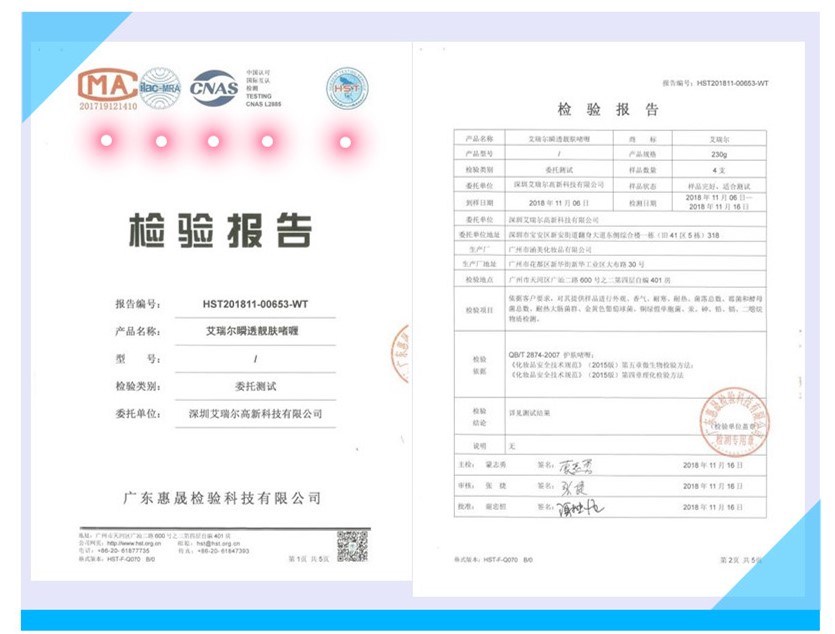Click 第2页 共5页 page indicator
The height and width of the screenshot is (634, 835).
(x=741, y=560)
